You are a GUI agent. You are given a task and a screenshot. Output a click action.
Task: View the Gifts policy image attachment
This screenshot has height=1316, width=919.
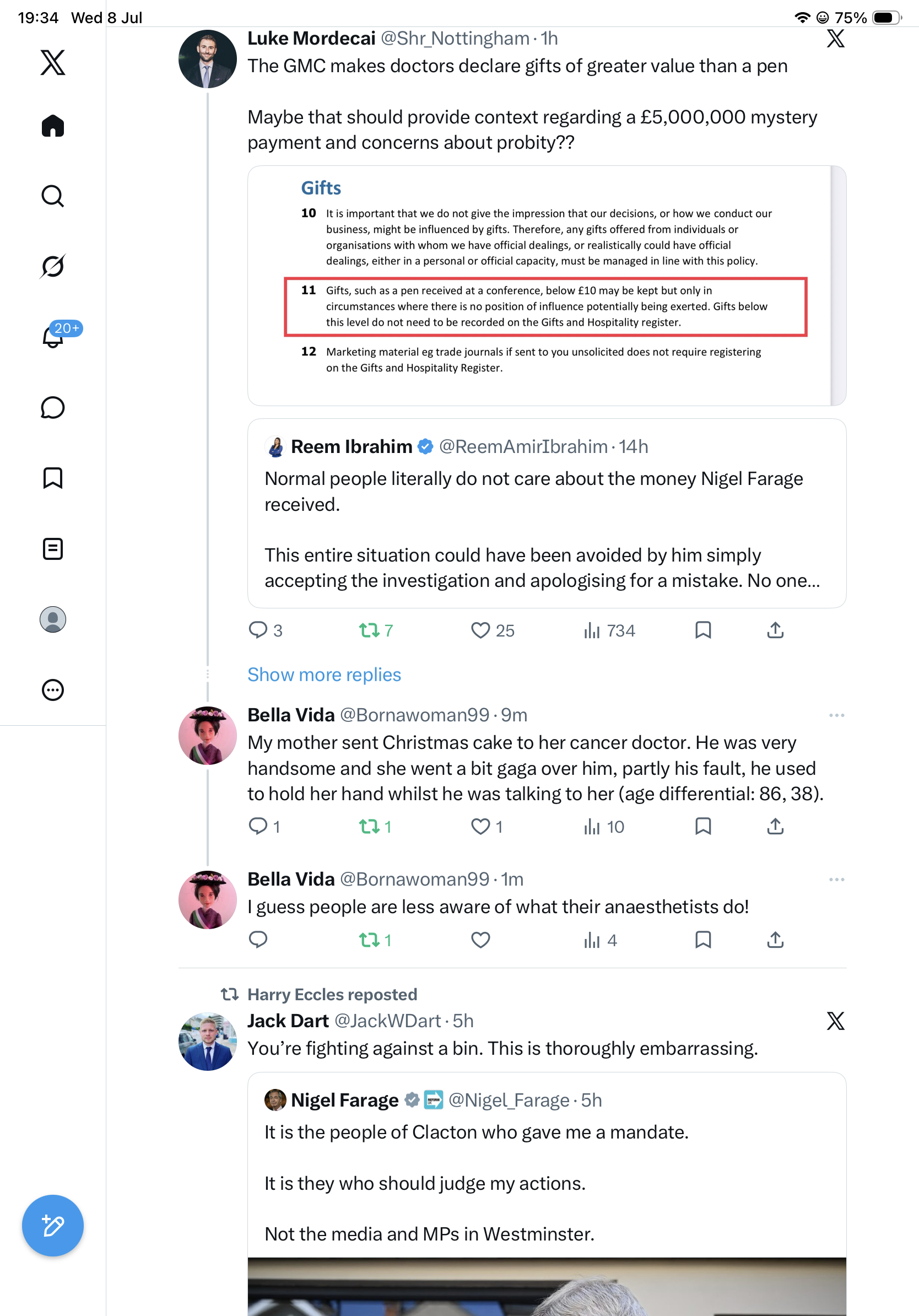tap(547, 285)
